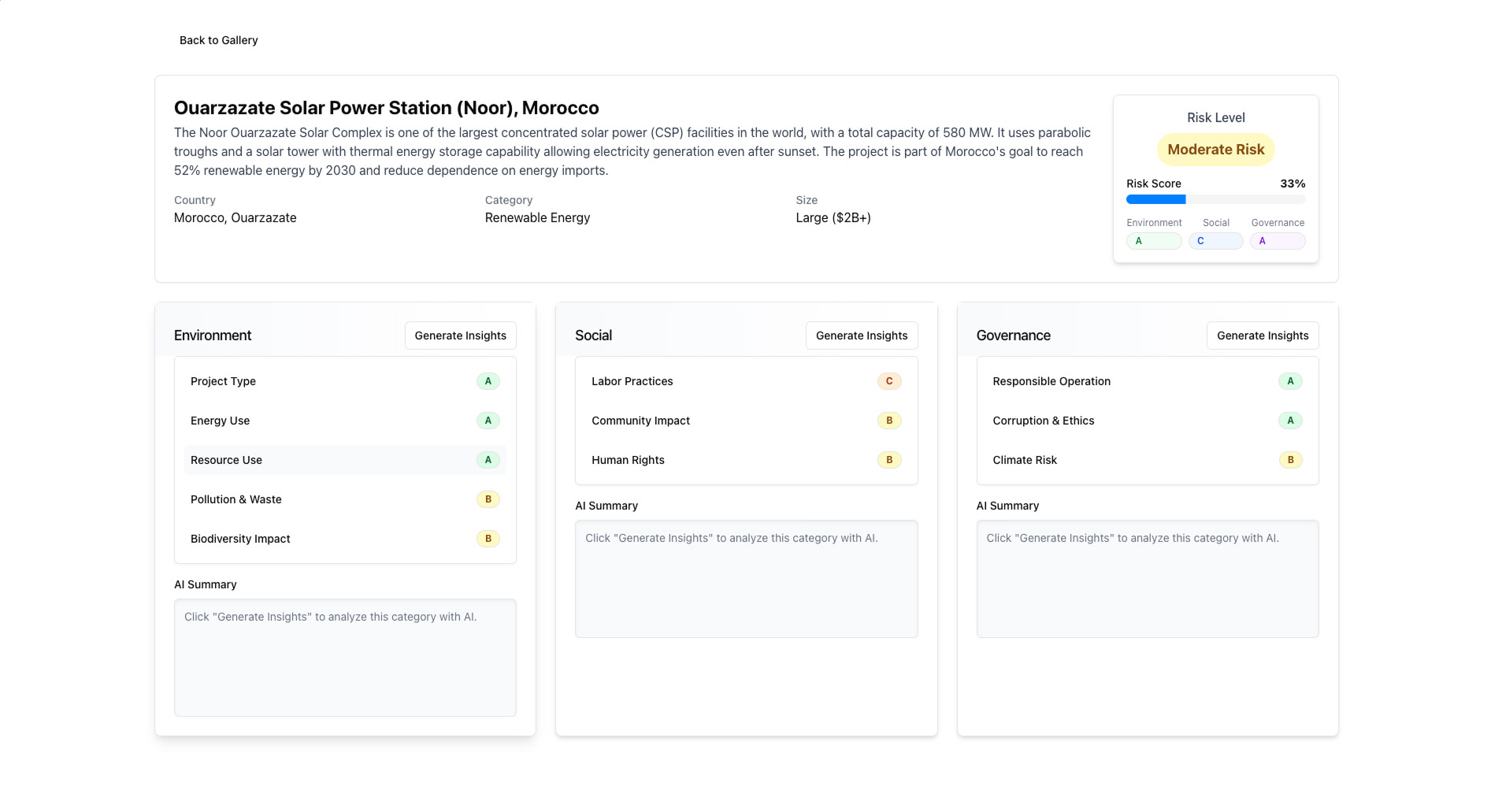Click the Risk Score progress bar
Screen dimensions: 1491x812
(x=1215, y=199)
